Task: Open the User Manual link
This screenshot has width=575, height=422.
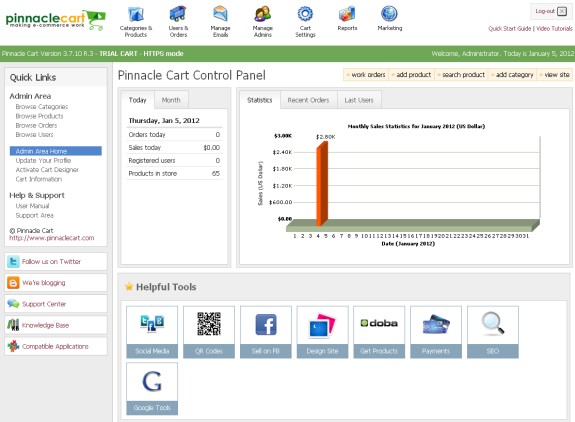Action: tap(32, 206)
